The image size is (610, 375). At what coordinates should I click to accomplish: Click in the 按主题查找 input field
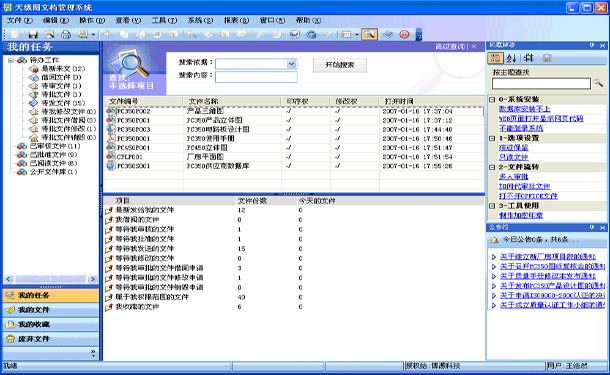click(541, 83)
